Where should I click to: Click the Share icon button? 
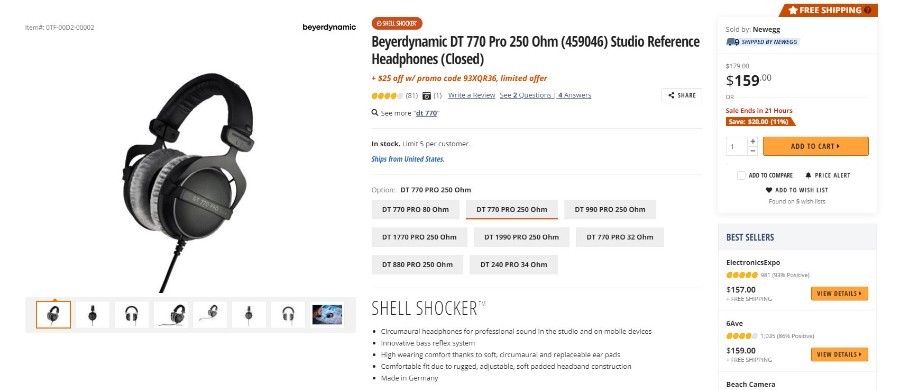click(x=681, y=95)
